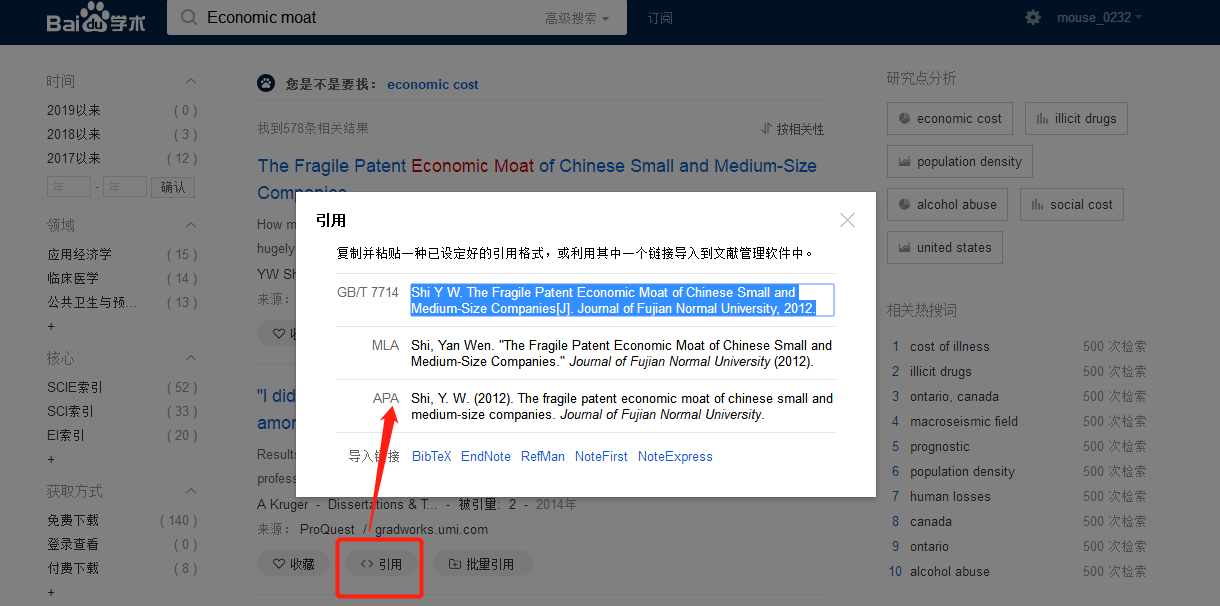1220x606 pixels.
Task: Export citation to NoteExpress
Action: [675, 456]
